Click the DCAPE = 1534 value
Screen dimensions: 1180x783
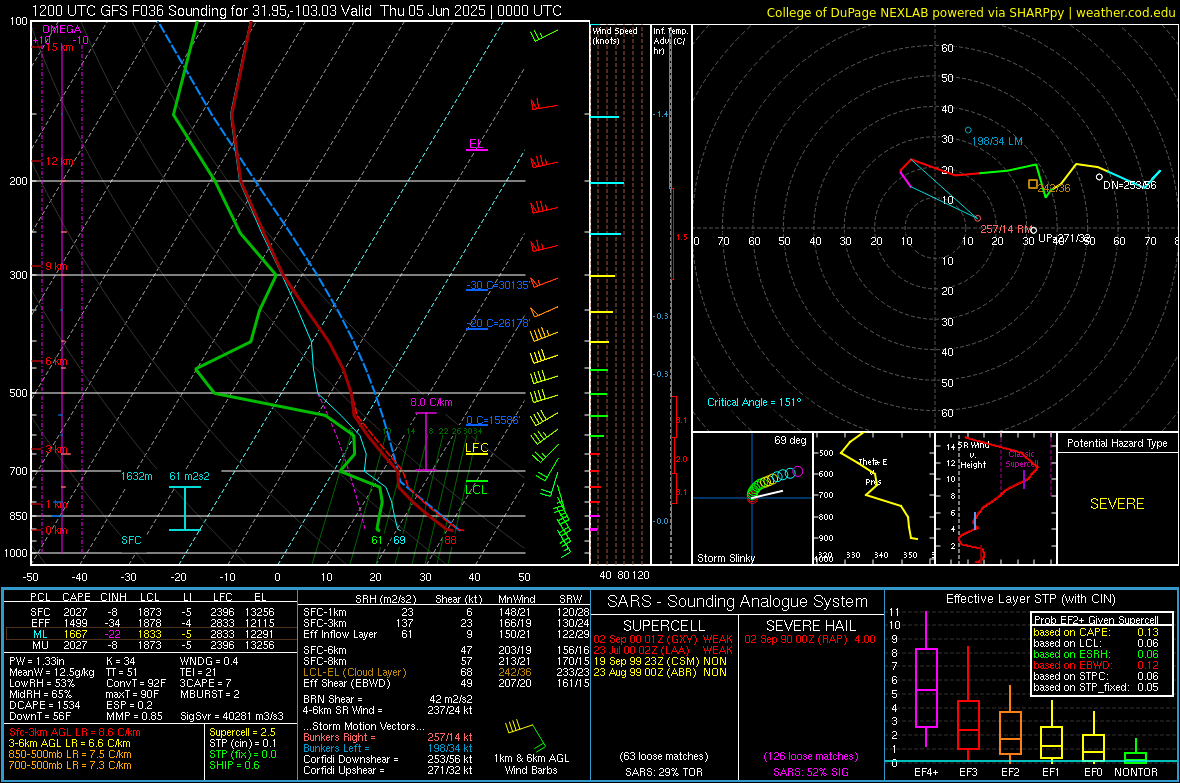[x=44, y=705]
